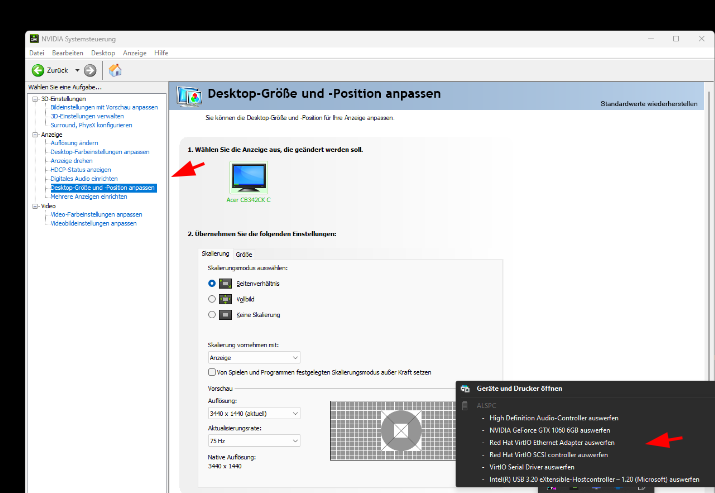Select the Keine Skalierung radio button
Viewport: 715px width, 493px height.
click(x=212, y=315)
